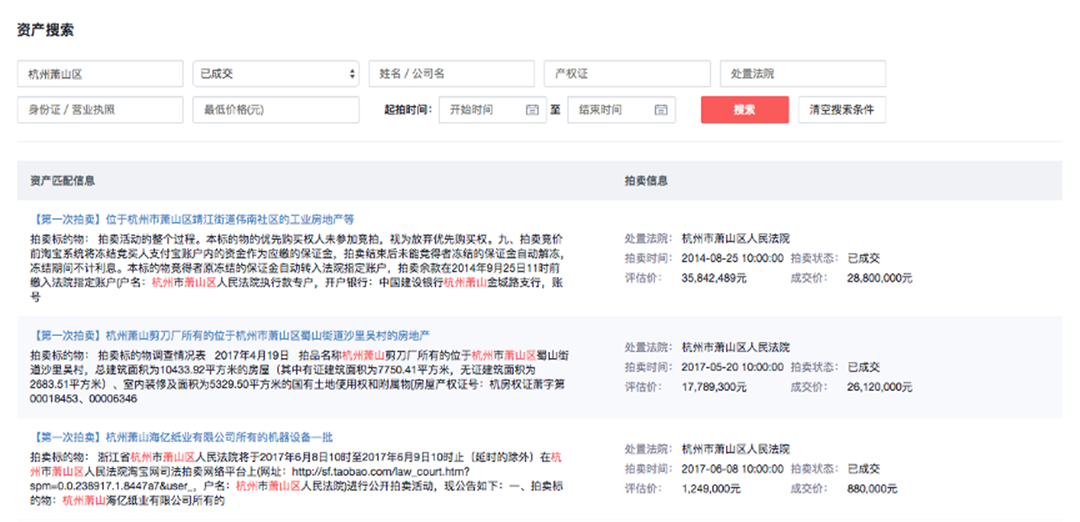Image resolution: width=1080 pixels, height=522 pixels.
Task: Click the 拍卖信息 column header
Action: 646,180
